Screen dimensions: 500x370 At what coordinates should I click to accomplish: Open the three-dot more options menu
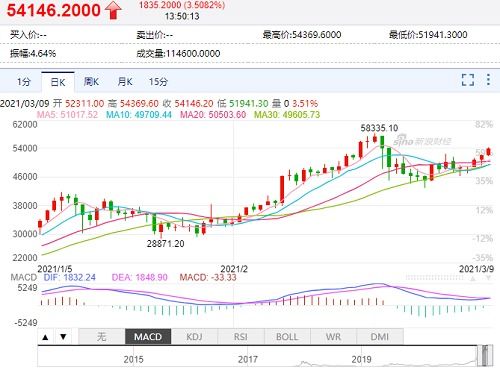[488, 80]
